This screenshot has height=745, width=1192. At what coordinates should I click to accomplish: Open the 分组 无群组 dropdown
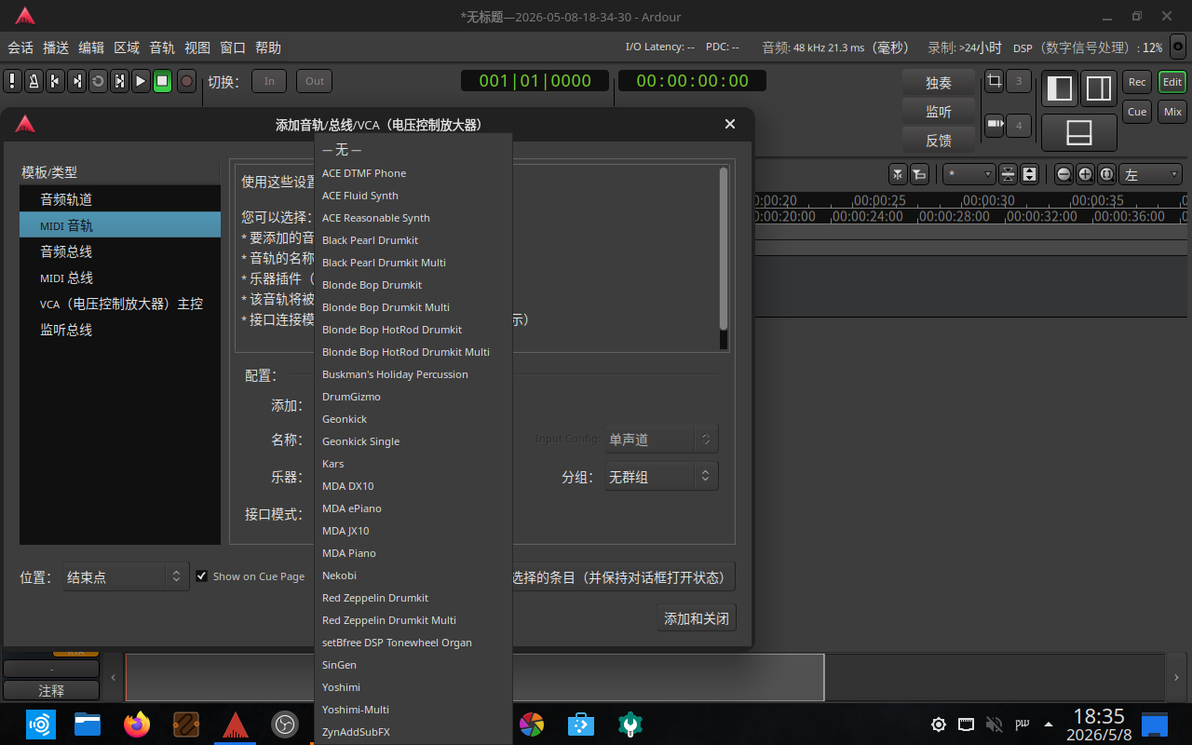point(661,477)
